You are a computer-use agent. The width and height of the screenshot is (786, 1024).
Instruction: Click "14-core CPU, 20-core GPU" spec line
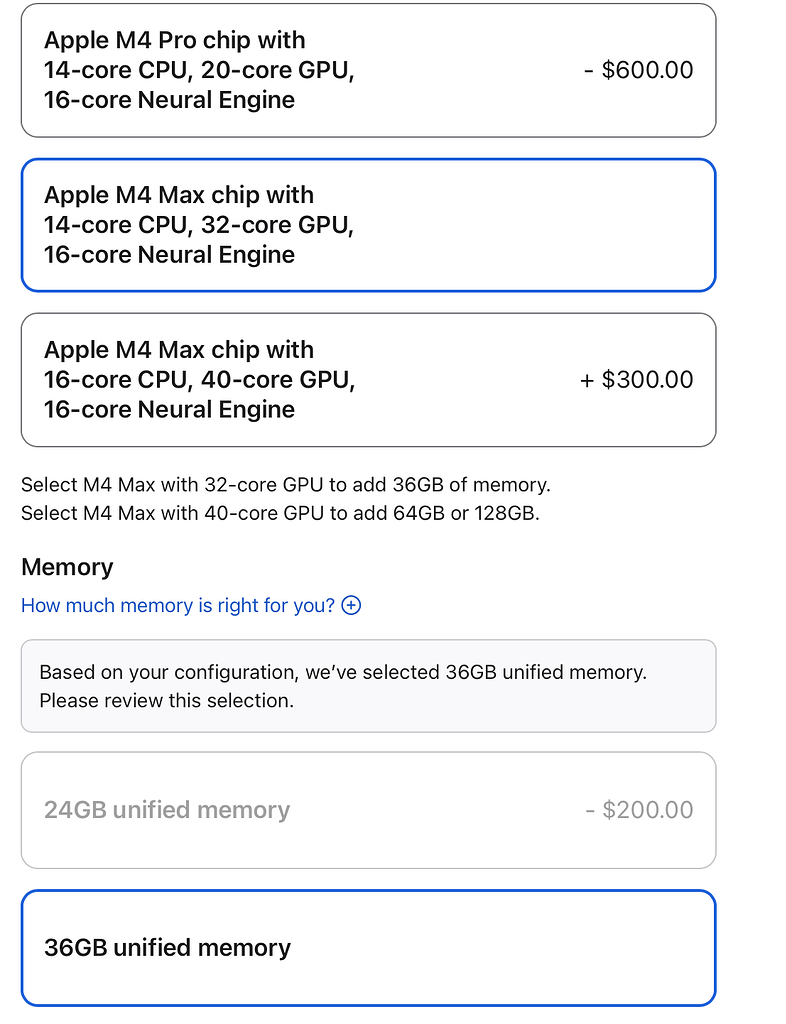tap(199, 70)
